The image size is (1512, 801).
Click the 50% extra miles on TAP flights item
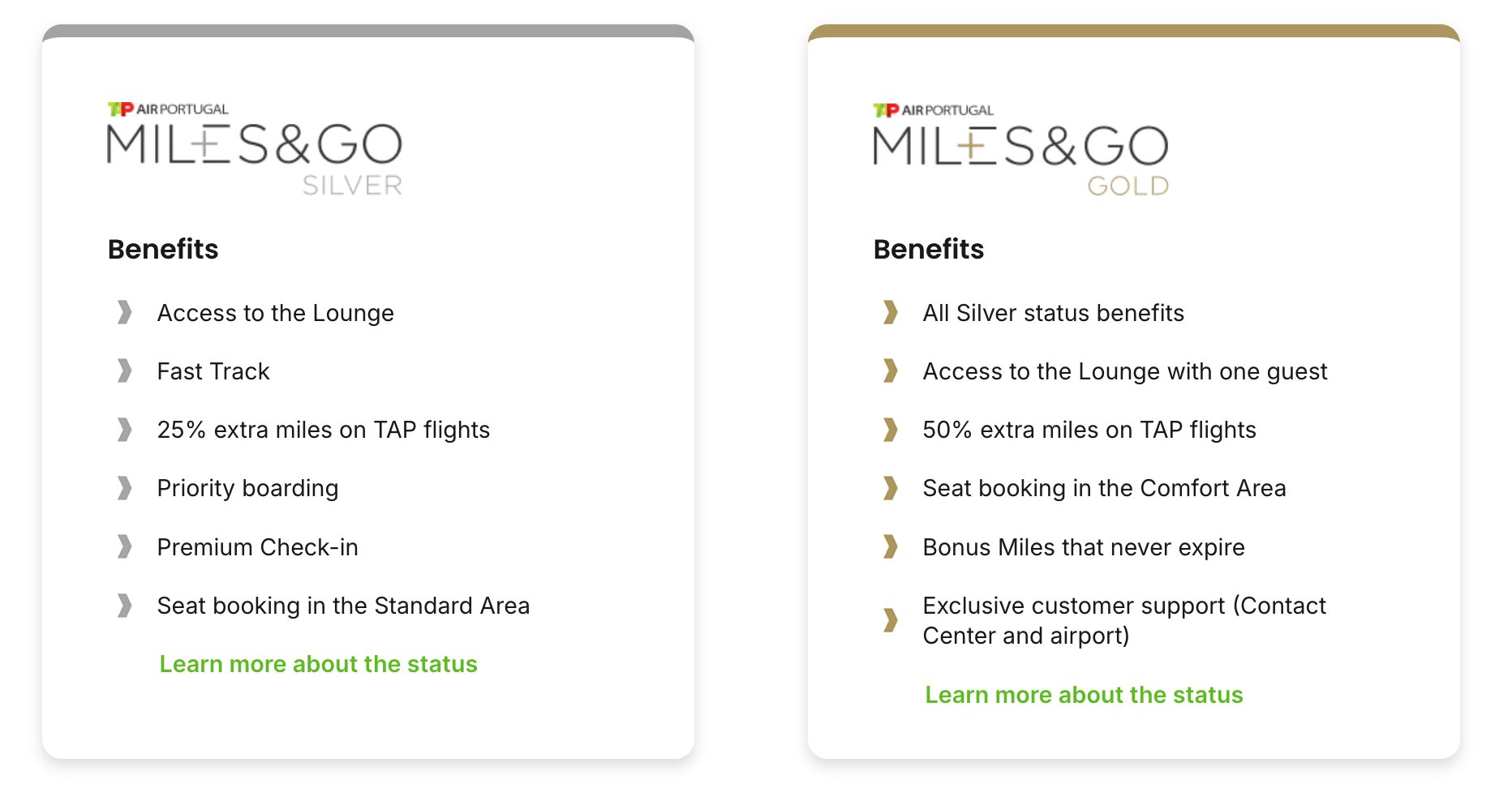[x=1089, y=430]
